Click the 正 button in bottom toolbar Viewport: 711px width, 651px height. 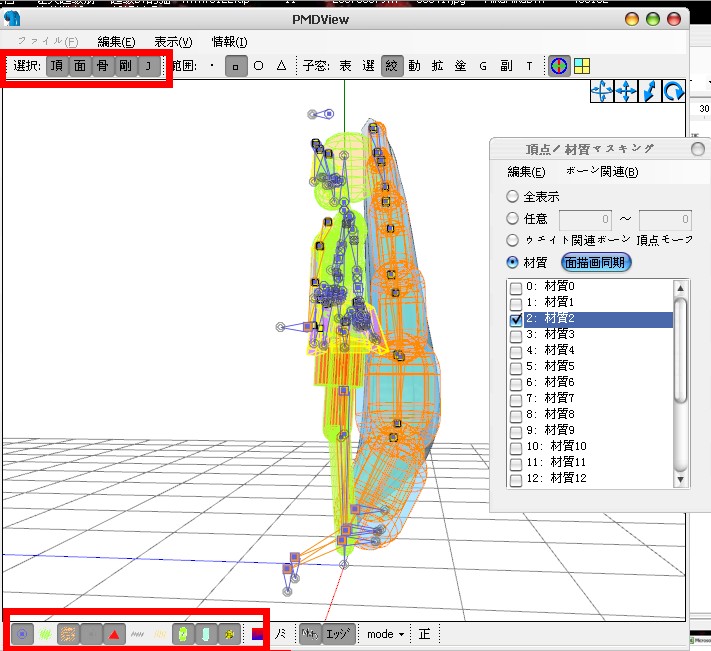click(x=424, y=634)
